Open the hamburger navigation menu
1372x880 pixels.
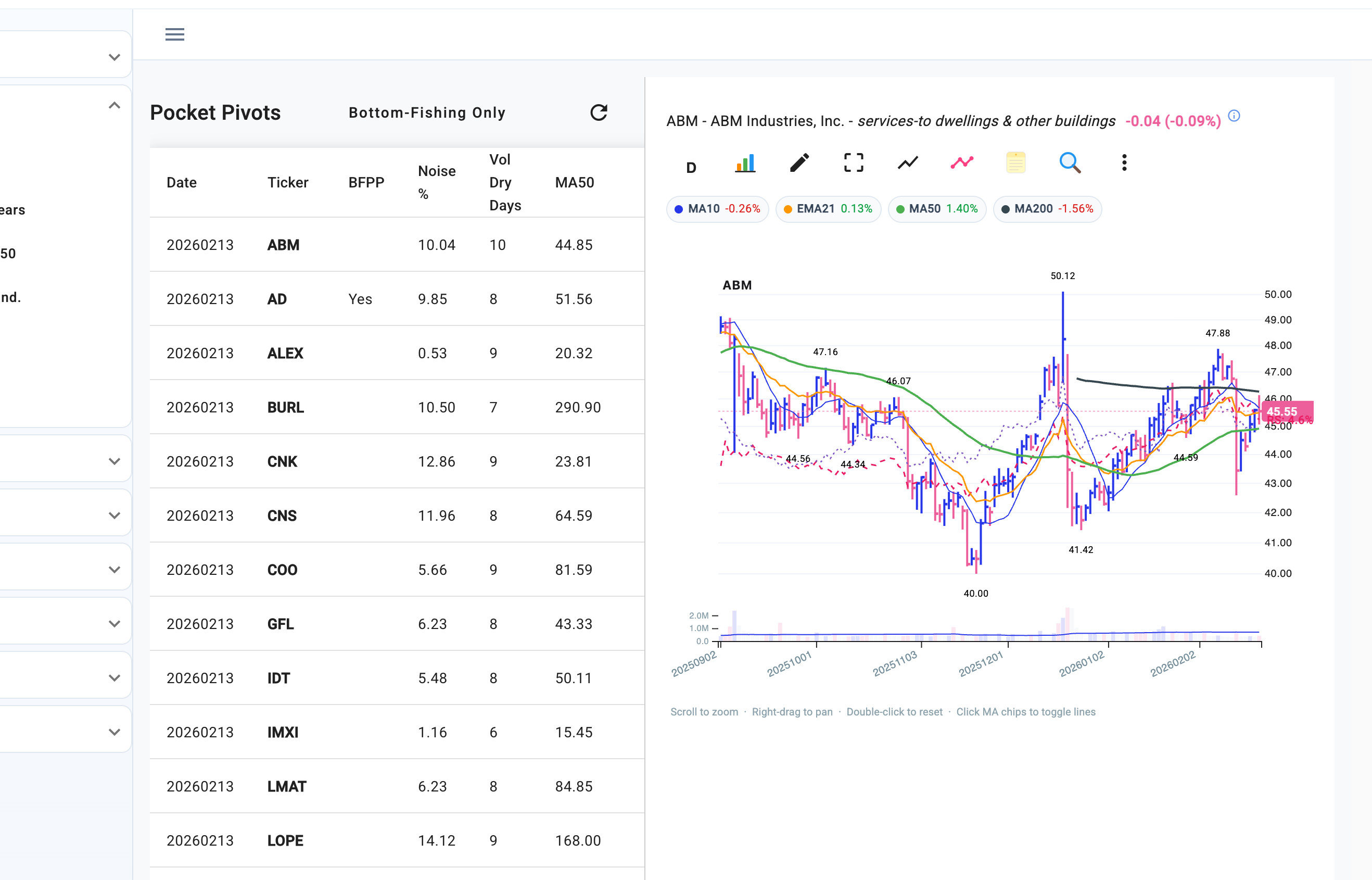175,34
